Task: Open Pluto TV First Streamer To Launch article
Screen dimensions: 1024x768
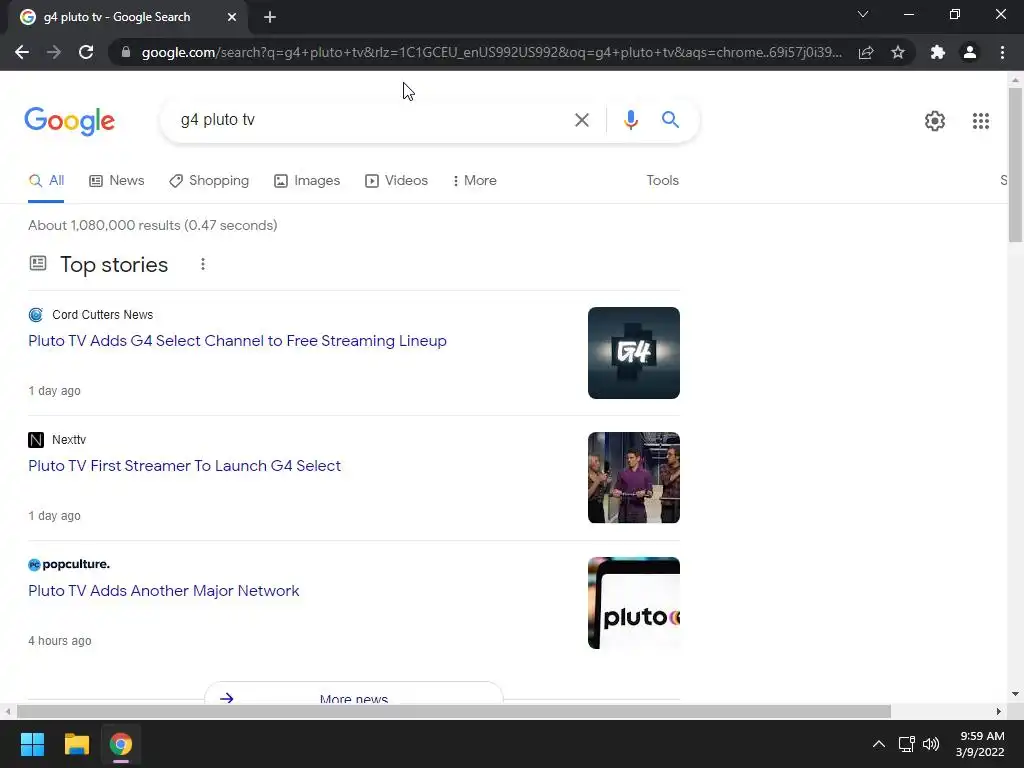Action: coord(184,466)
